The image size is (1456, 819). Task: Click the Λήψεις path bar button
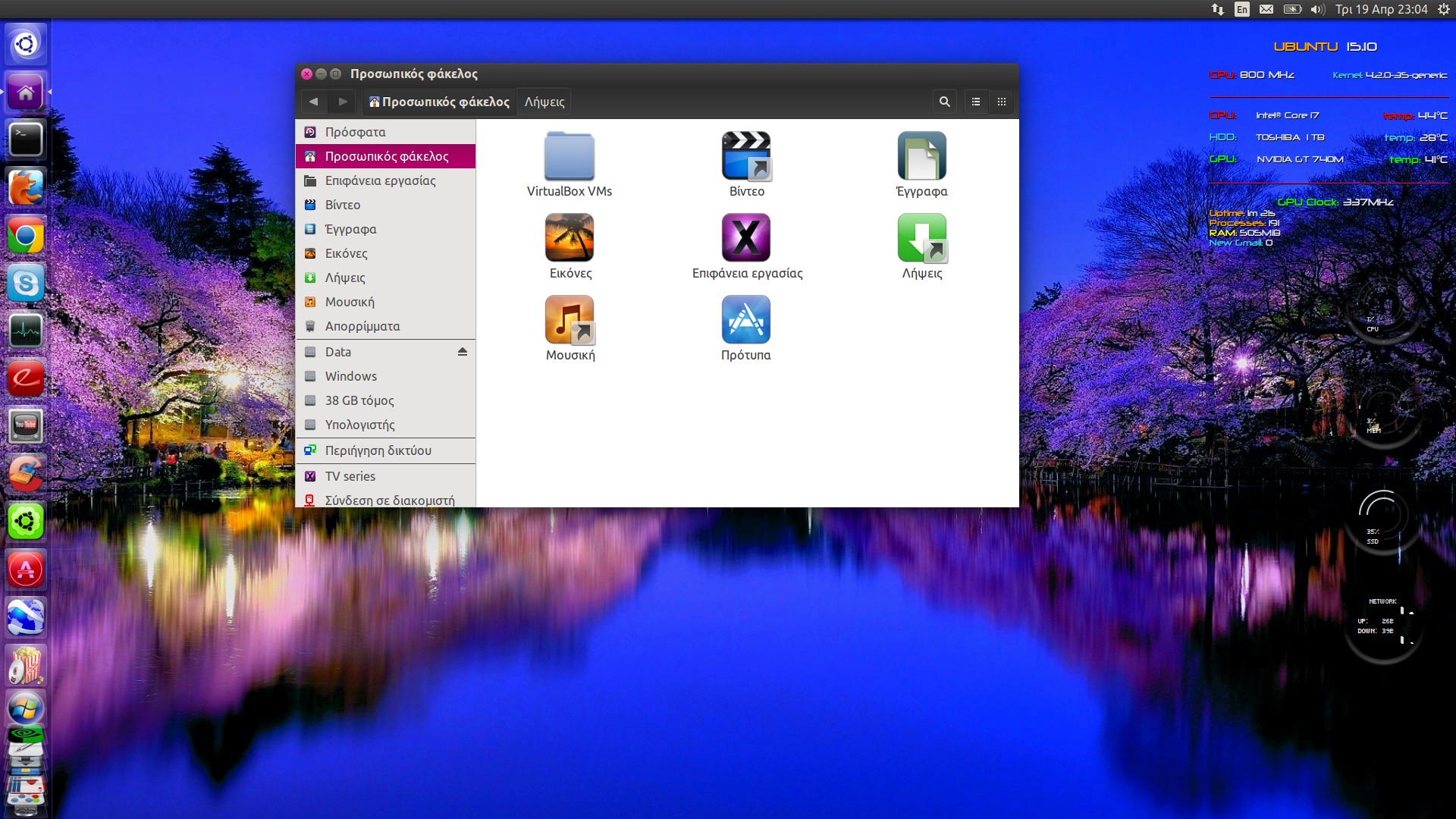click(x=544, y=102)
